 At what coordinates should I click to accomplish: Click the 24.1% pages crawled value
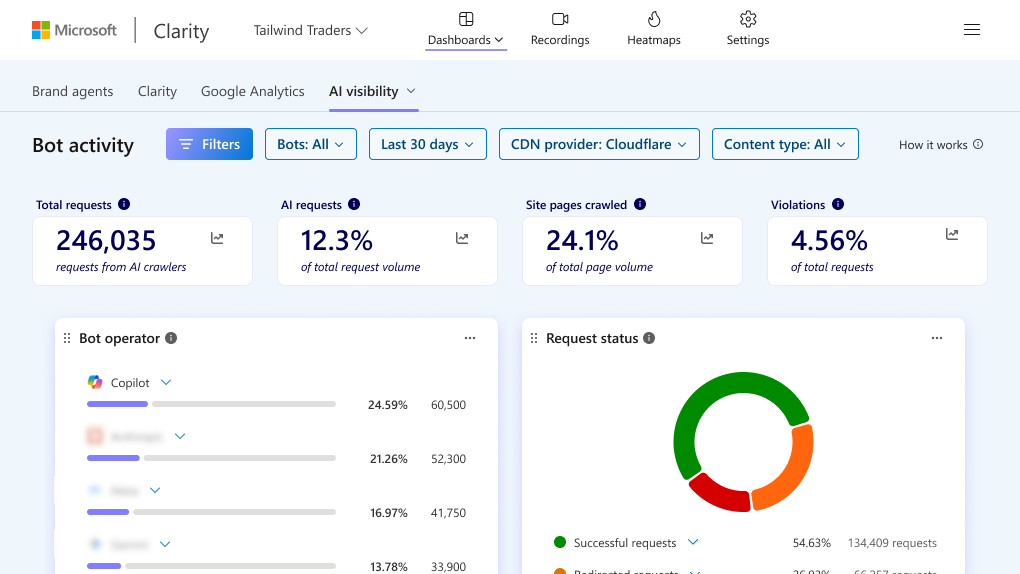[x=582, y=241]
